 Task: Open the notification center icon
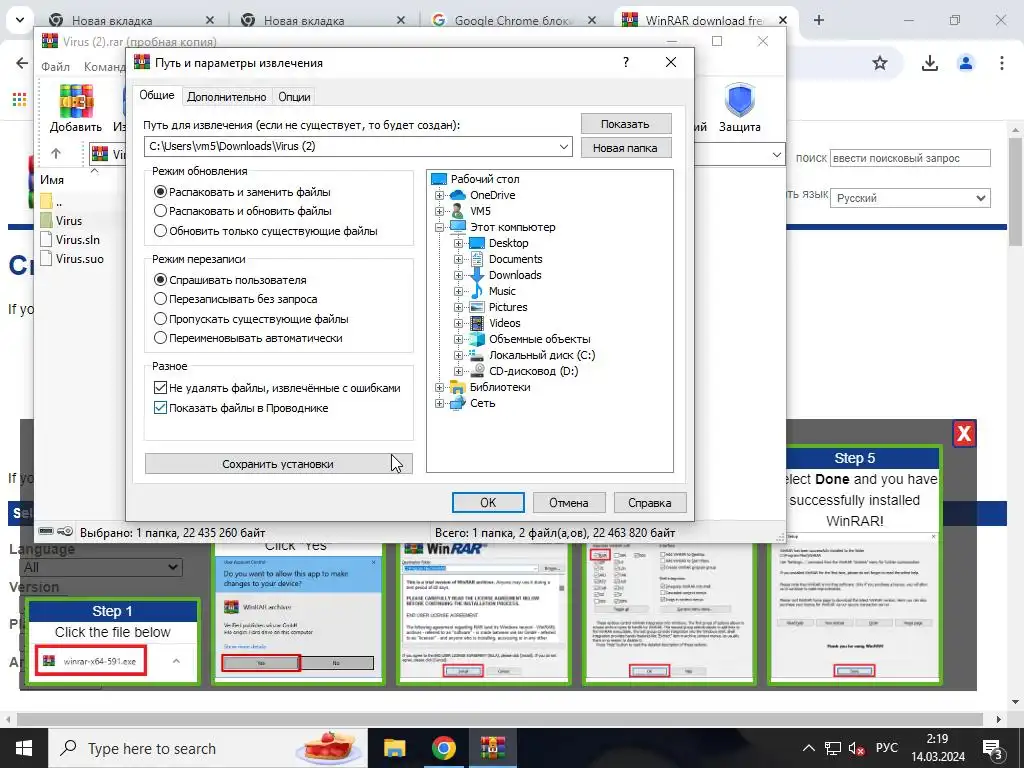point(992,748)
